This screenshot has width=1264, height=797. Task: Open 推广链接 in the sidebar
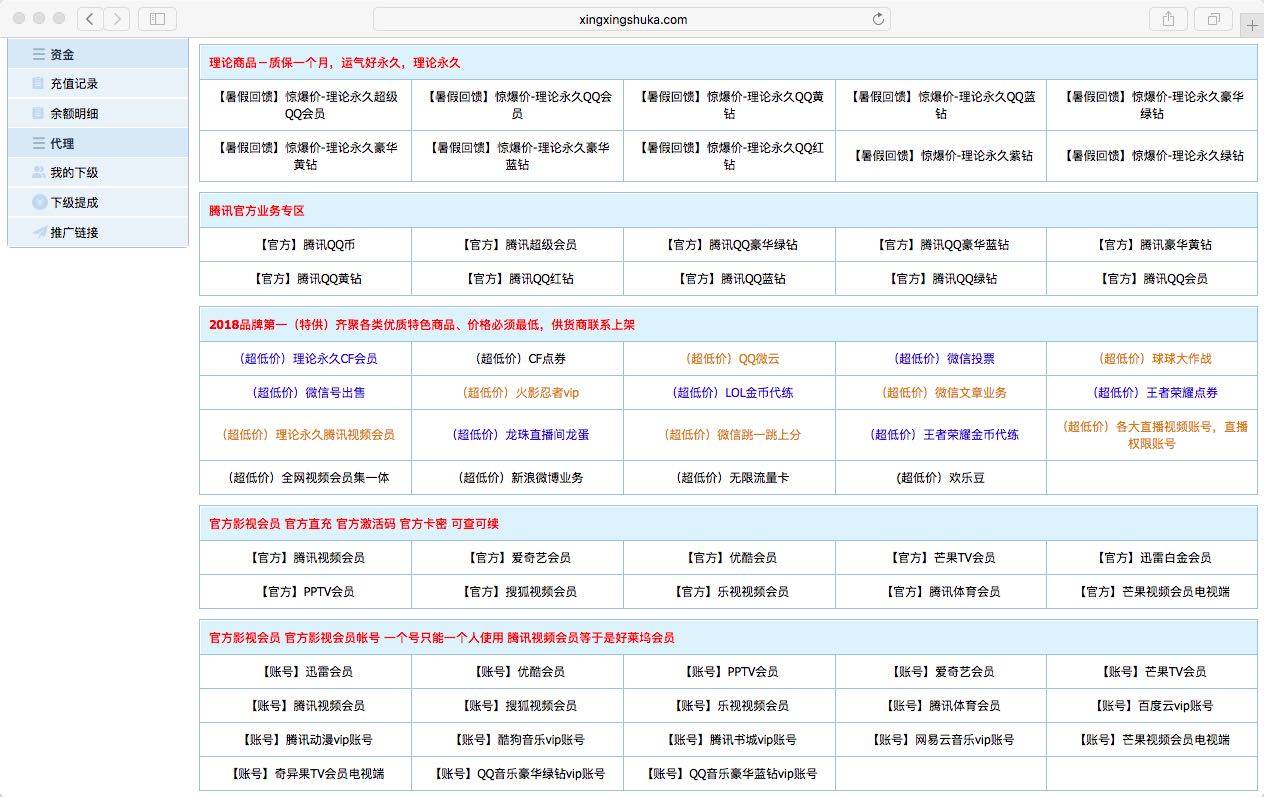[x=74, y=232]
